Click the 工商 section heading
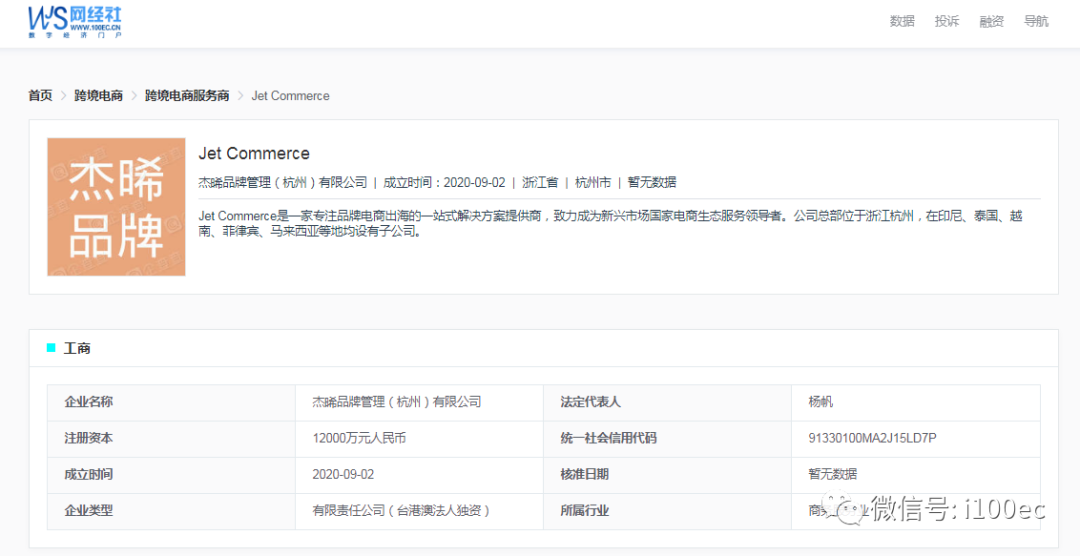This screenshot has width=1080, height=556. [77, 349]
